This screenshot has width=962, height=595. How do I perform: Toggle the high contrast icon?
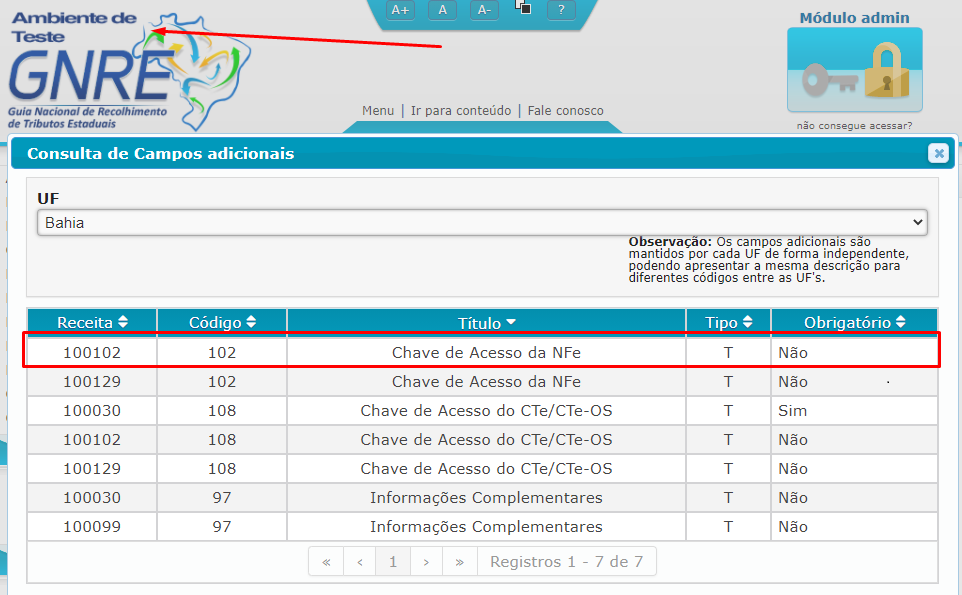tap(523, 7)
